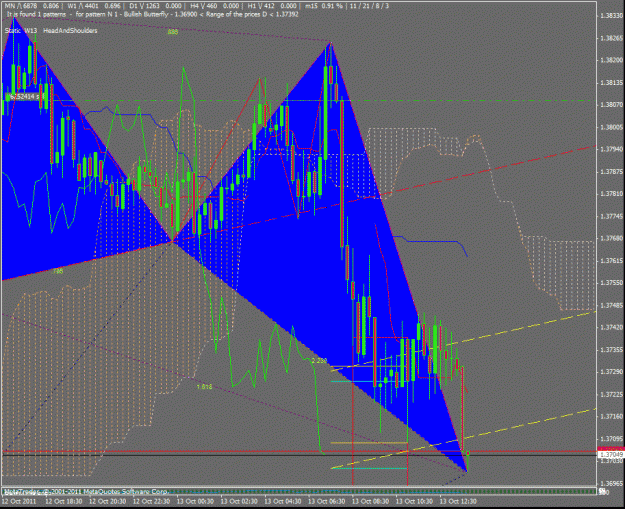Image resolution: width=625 pixels, height=509 pixels.
Task: Click the 1.38265 price axis label
Action: tap(611, 38)
